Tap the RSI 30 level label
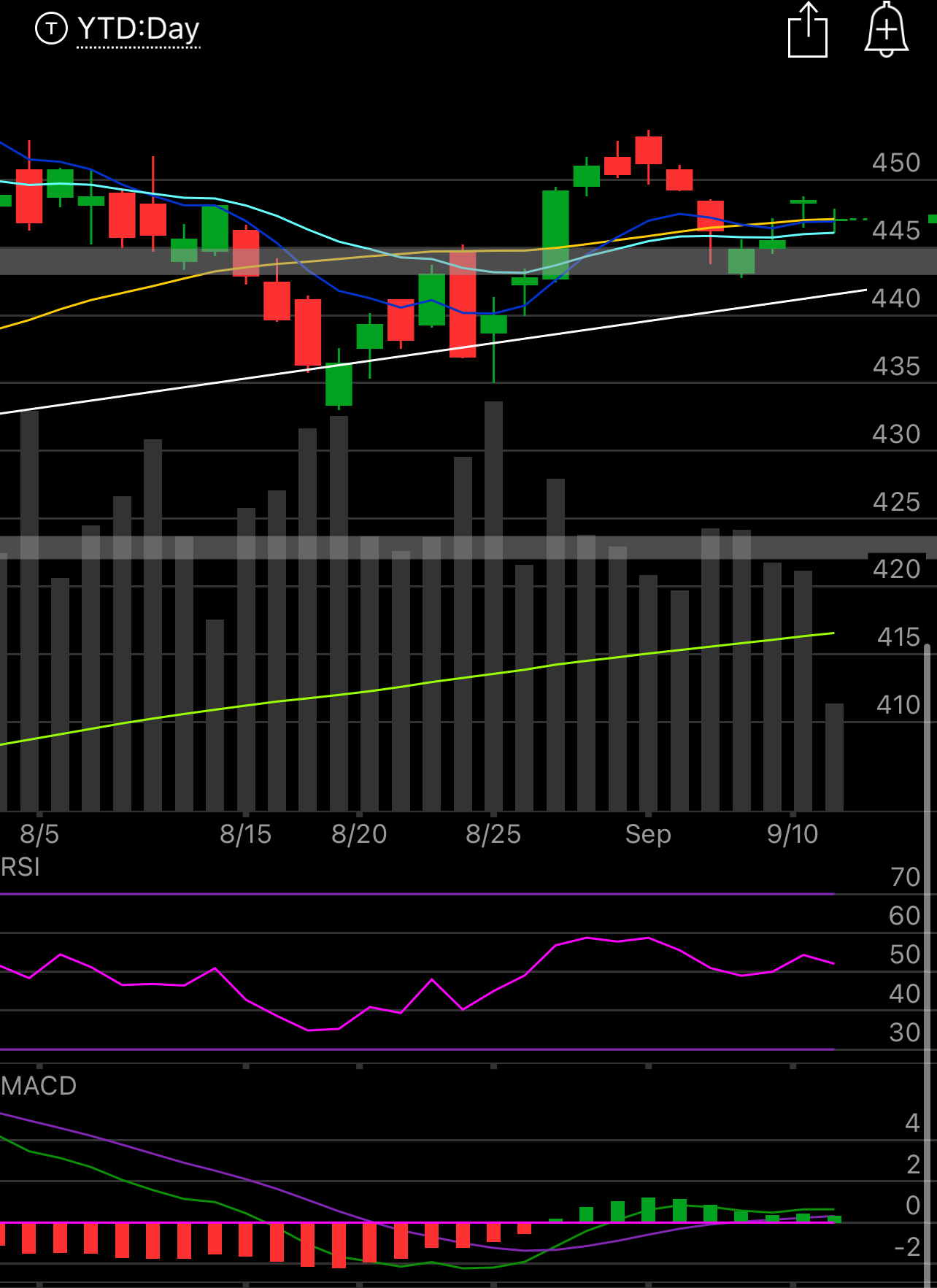This screenshot has height=1288, width=937. (x=905, y=1033)
